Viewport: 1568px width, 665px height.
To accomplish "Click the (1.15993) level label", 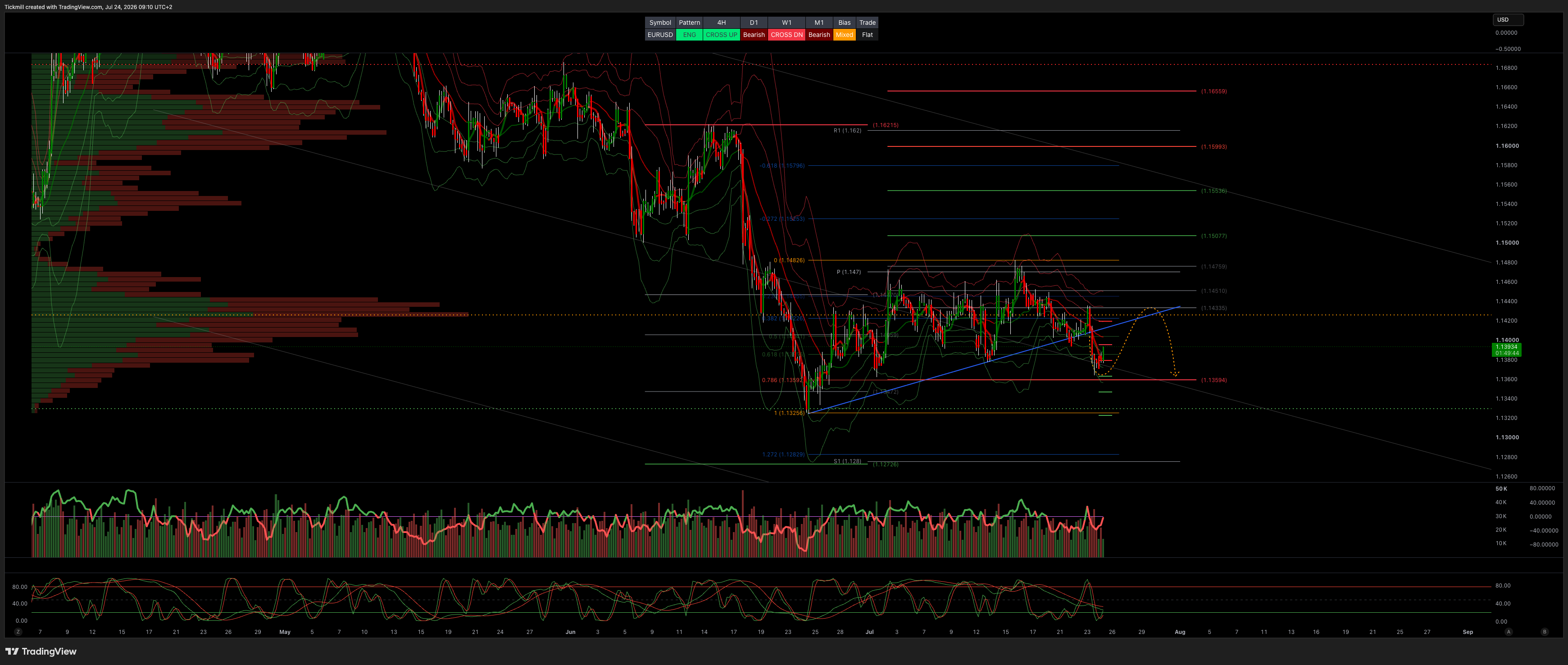I will click(1214, 147).
